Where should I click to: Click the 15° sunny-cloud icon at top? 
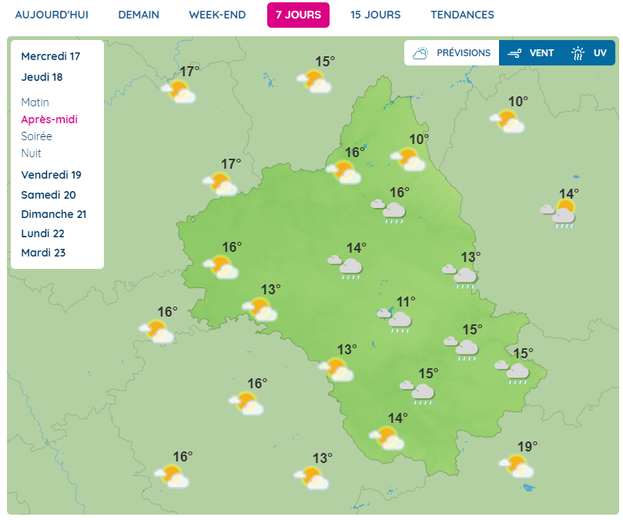click(314, 81)
